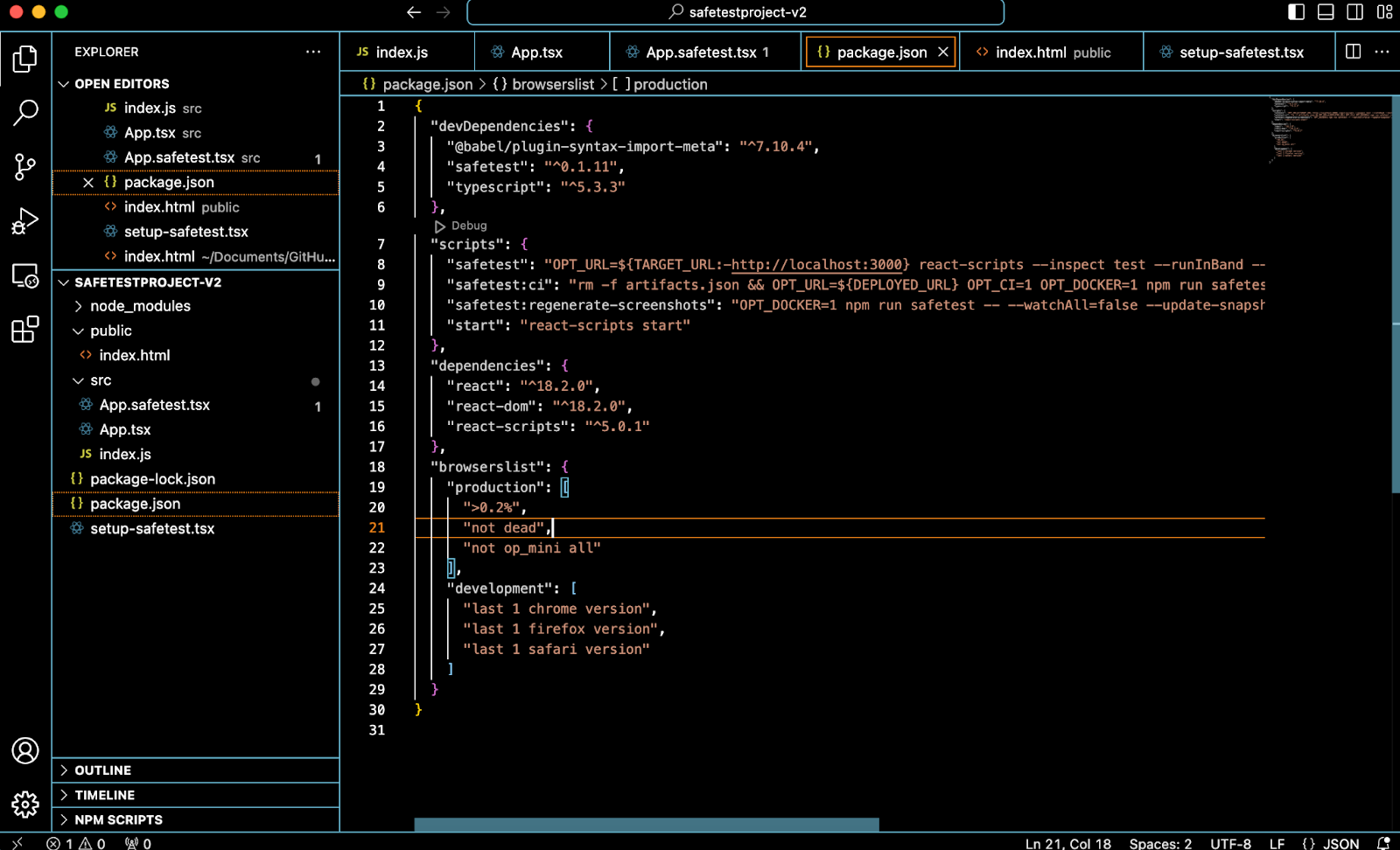Click package.json breadcrumb segment
The width and height of the screenshot is (1400, 850).
[417, 84]
